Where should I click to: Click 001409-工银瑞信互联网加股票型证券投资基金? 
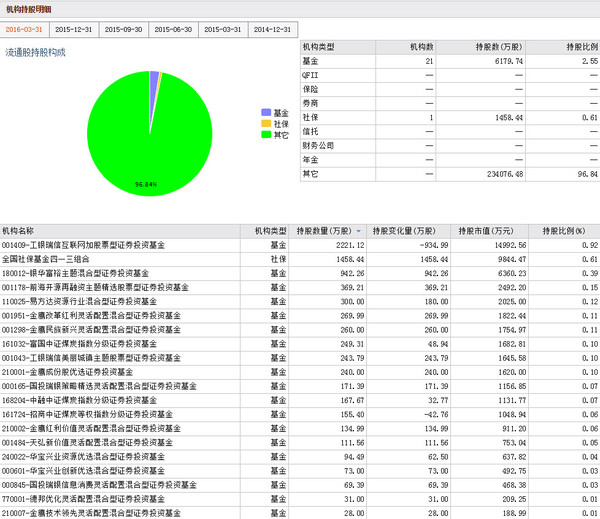[x=83, y=245]
